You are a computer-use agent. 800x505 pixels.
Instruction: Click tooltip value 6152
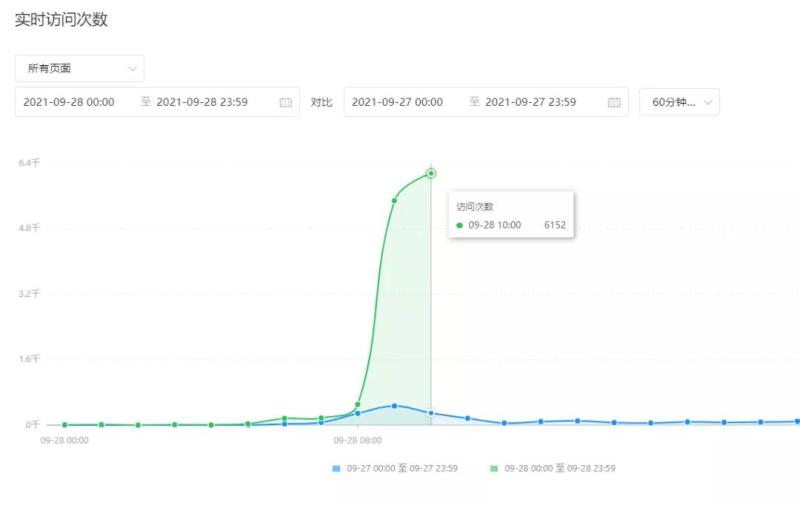[x=555, y=225]
